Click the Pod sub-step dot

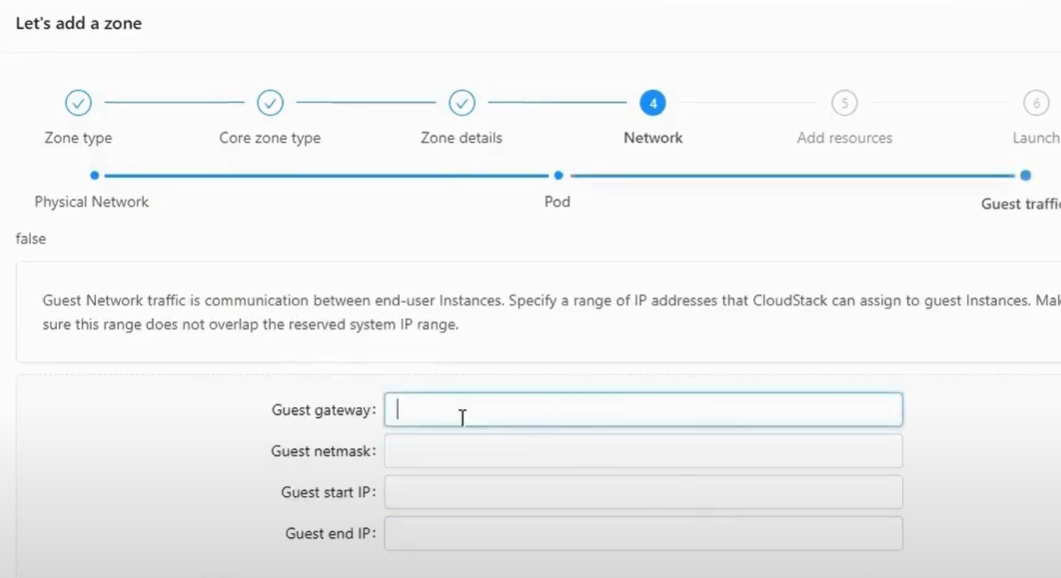coord(558,175)
